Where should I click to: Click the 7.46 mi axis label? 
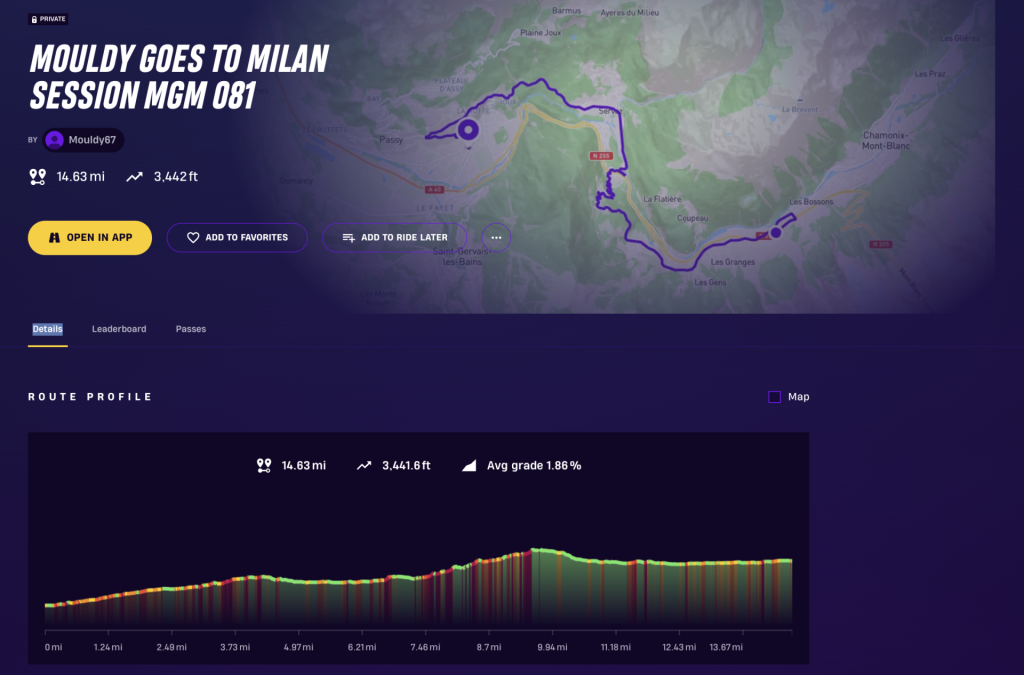[425, 647]
